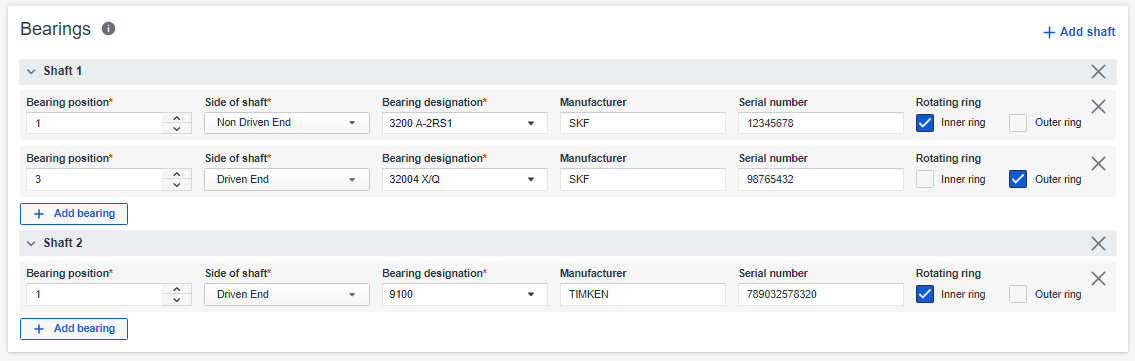Click the TIMKEN manufacturer field

[643, 294]
